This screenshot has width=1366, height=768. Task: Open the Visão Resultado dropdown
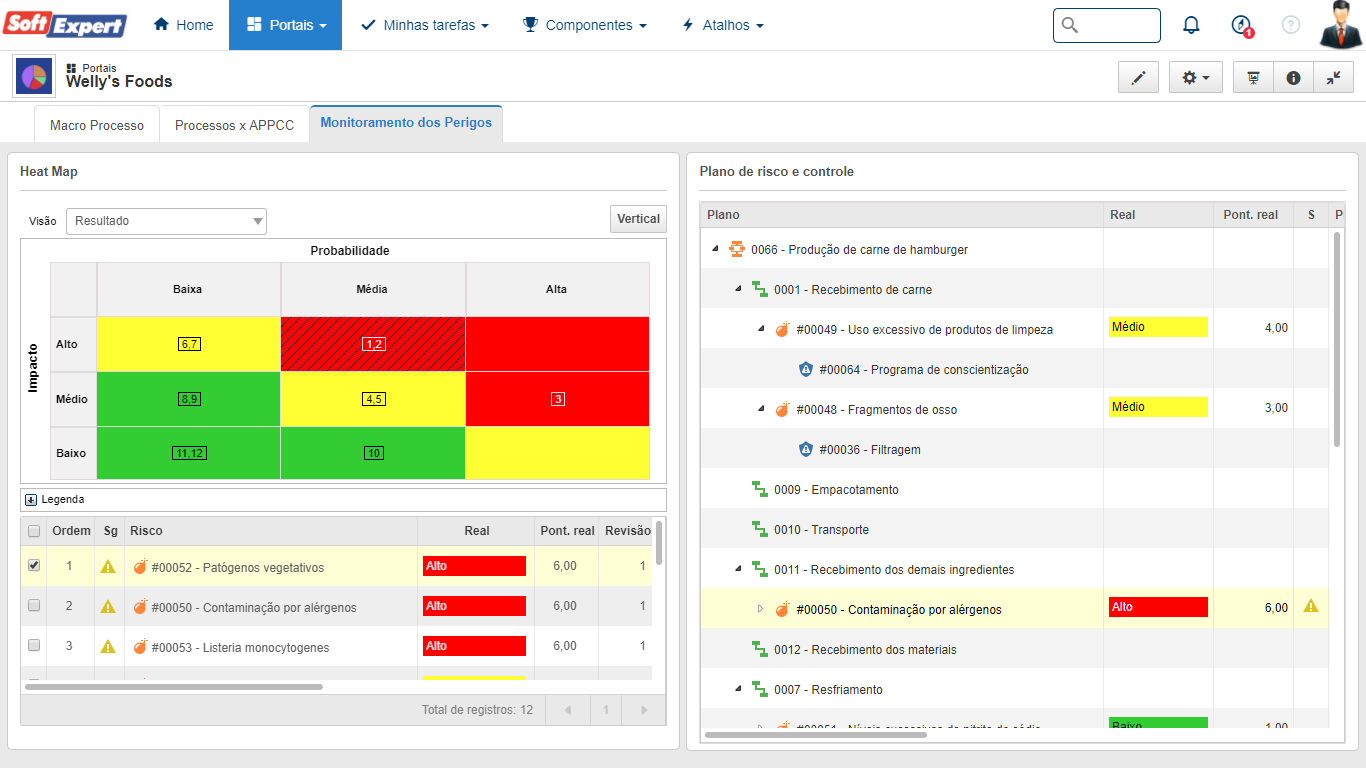166,221
